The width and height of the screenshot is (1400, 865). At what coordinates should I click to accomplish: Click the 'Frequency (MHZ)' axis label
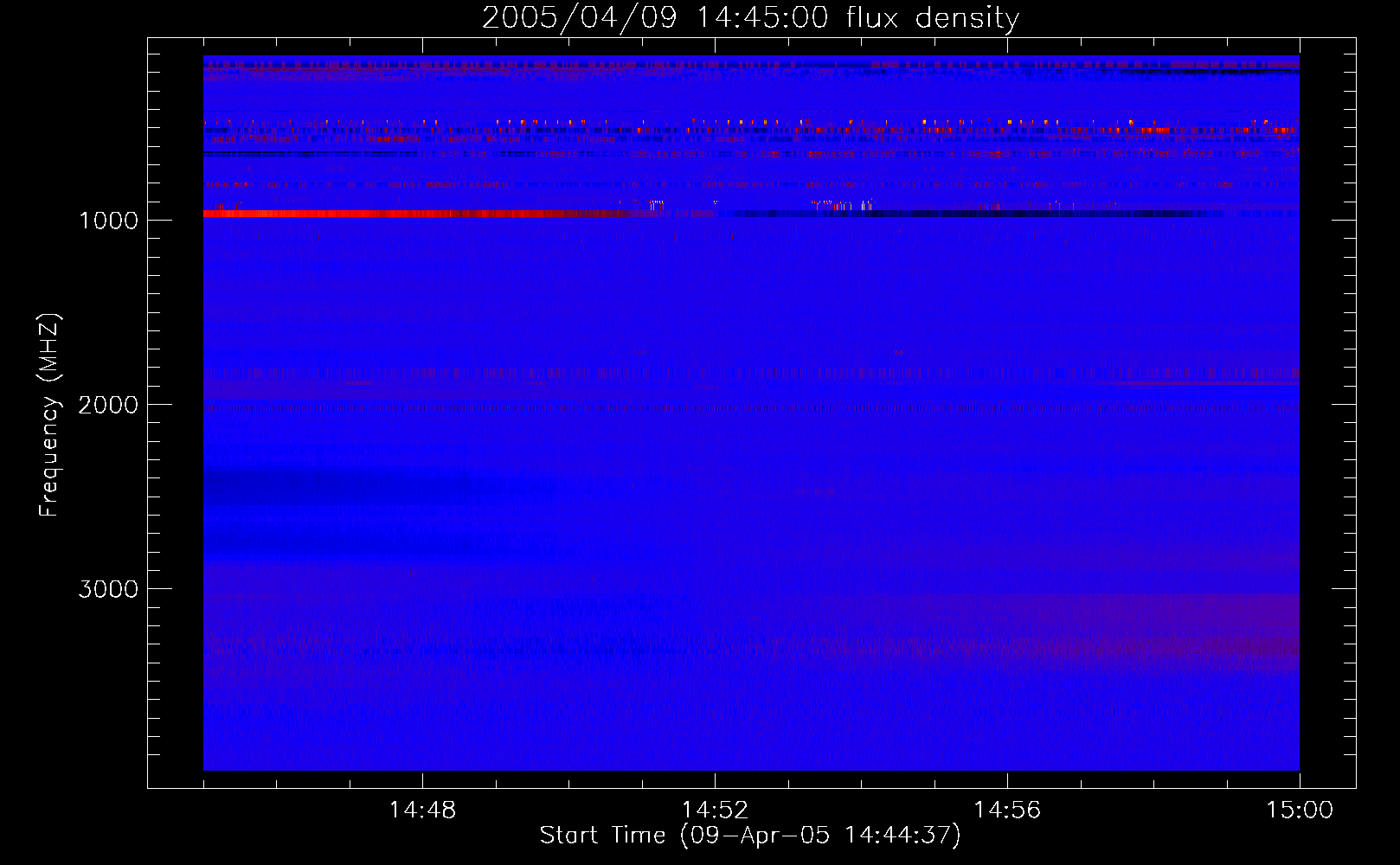coord(49,415)
